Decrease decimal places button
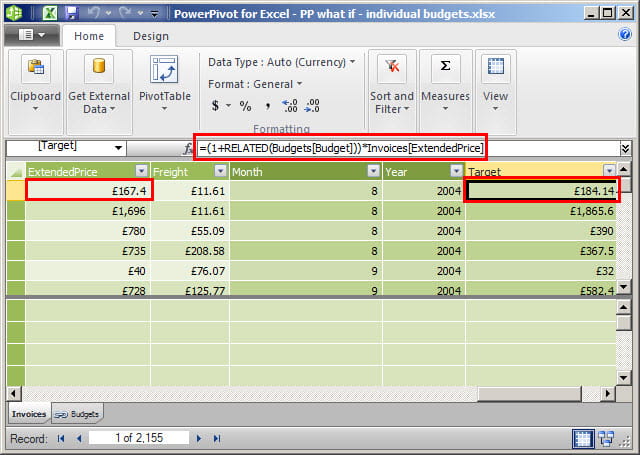Image resolution: width=640 pixels, height=455 pixels. click(x=313, y=106)
